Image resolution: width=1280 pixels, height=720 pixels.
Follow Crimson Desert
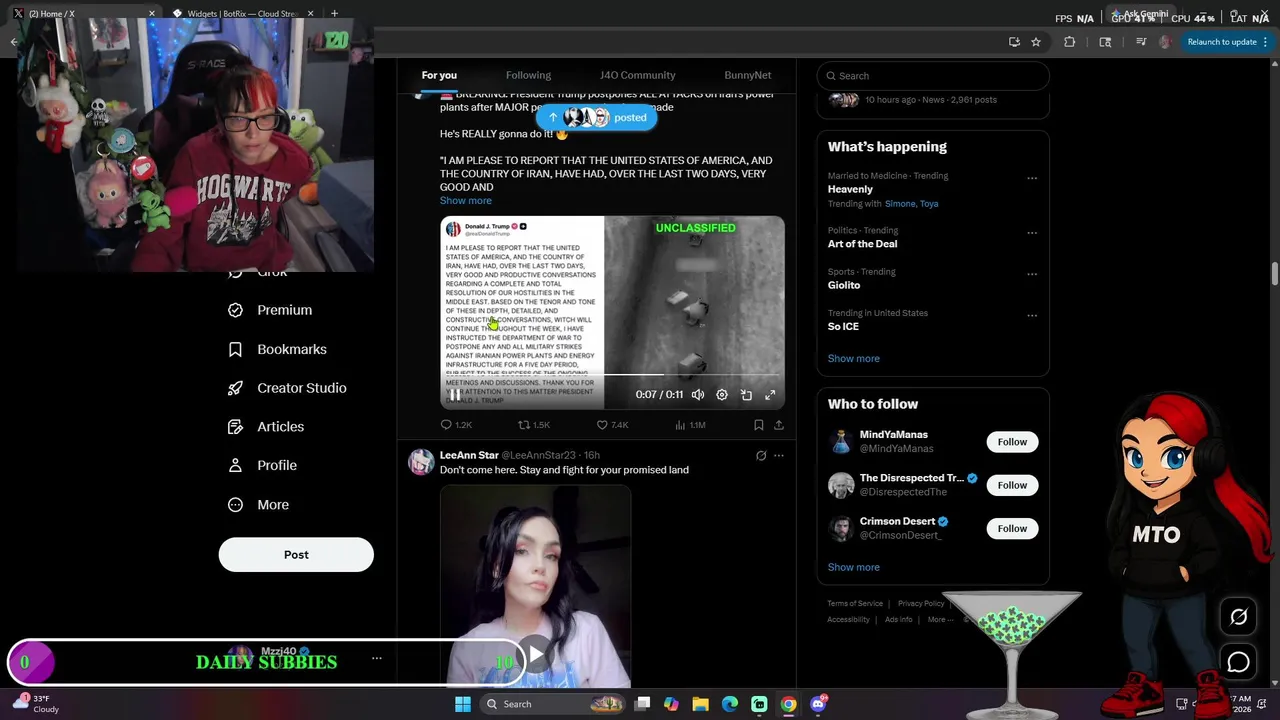tap(1012, 528)
